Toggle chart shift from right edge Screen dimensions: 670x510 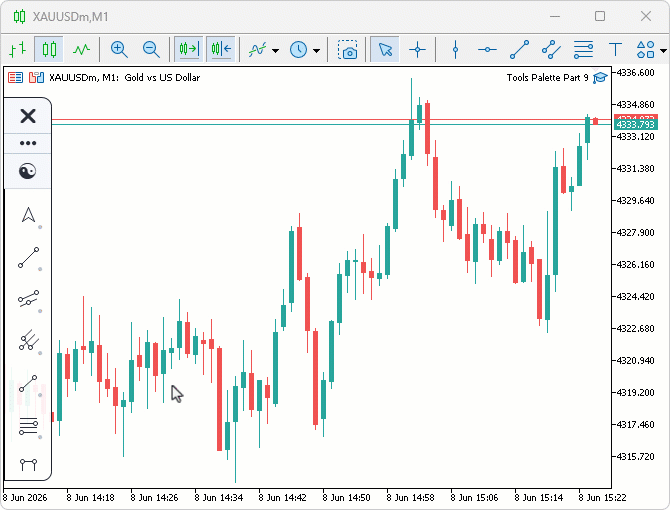coord(221,50)
